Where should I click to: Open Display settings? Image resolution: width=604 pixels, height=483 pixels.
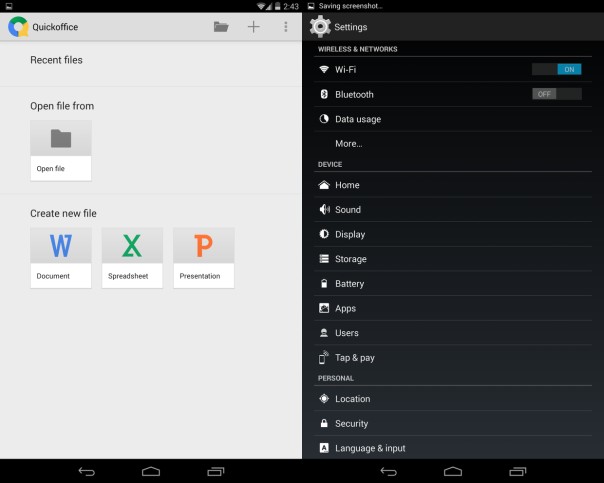[x=349, y=234]
